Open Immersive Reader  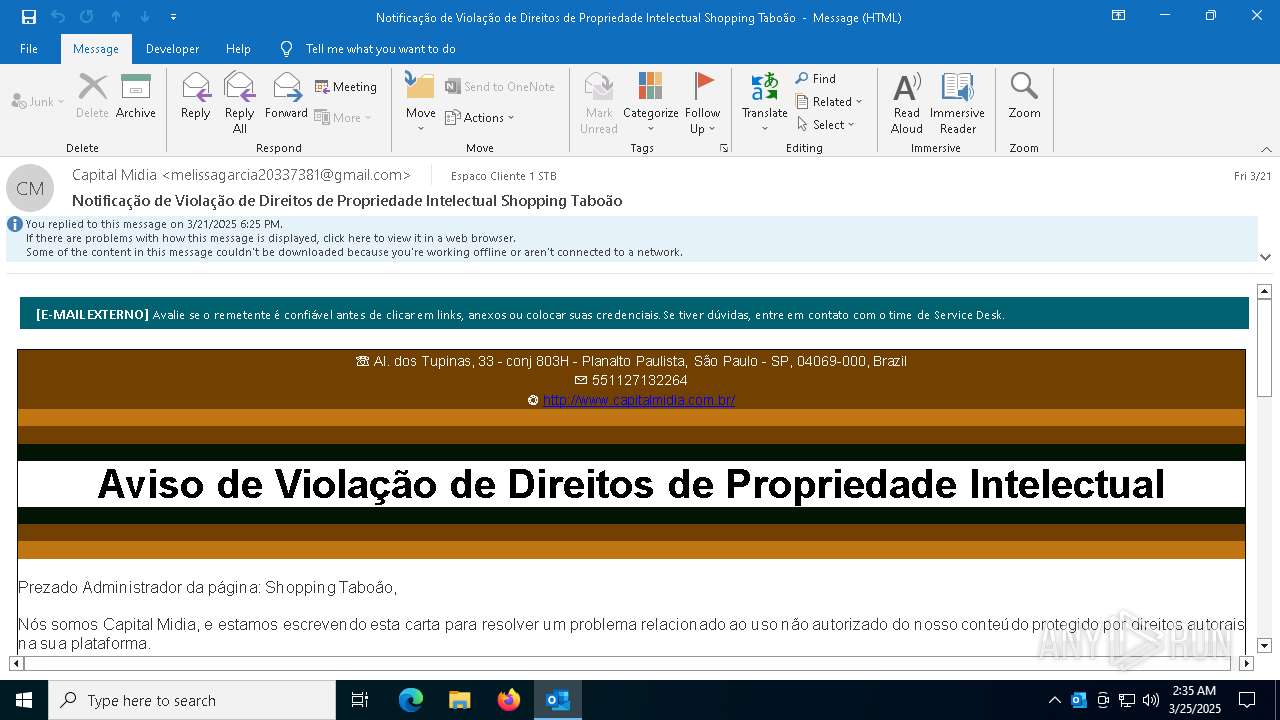(x=957, y=102)
